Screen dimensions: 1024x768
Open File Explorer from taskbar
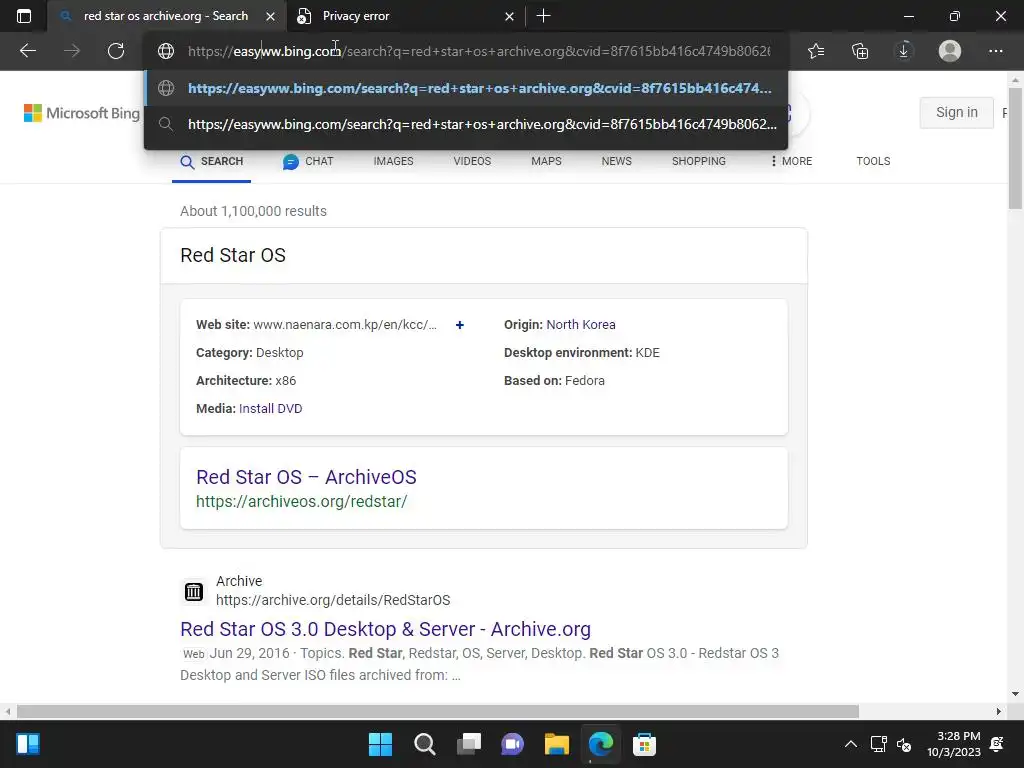(x=557, y=744)
